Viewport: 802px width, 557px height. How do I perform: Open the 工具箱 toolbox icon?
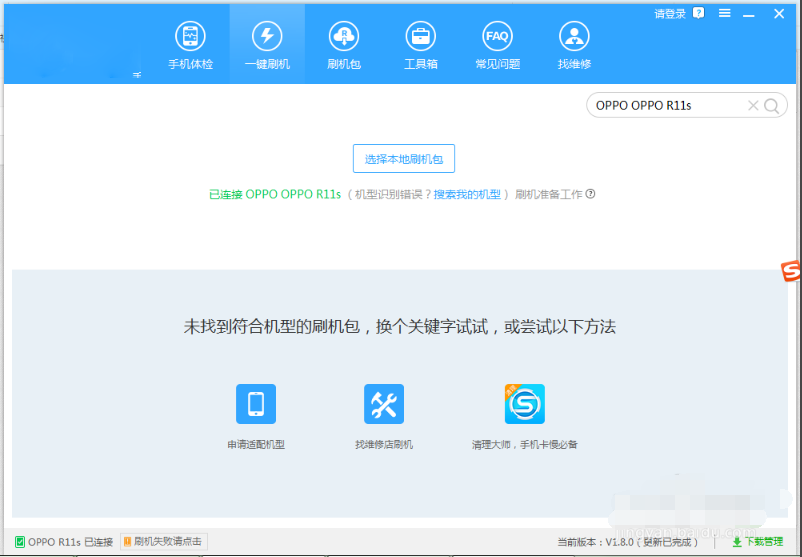[x=420, y=36]
